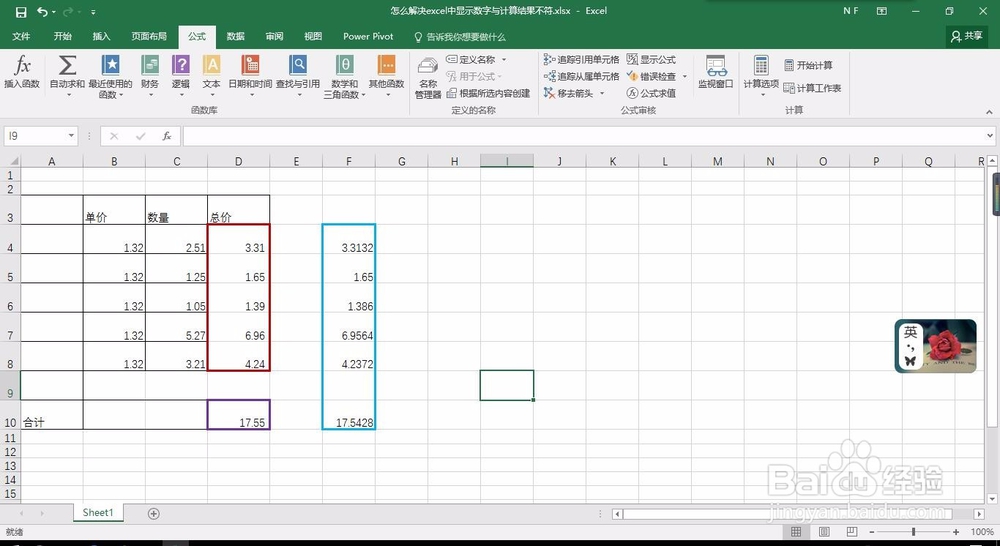The width and height of the screenshot is (1000, 546).
Task: Open Calculation Options (计算选项) dropdown
Action: [x=761, y=75]
